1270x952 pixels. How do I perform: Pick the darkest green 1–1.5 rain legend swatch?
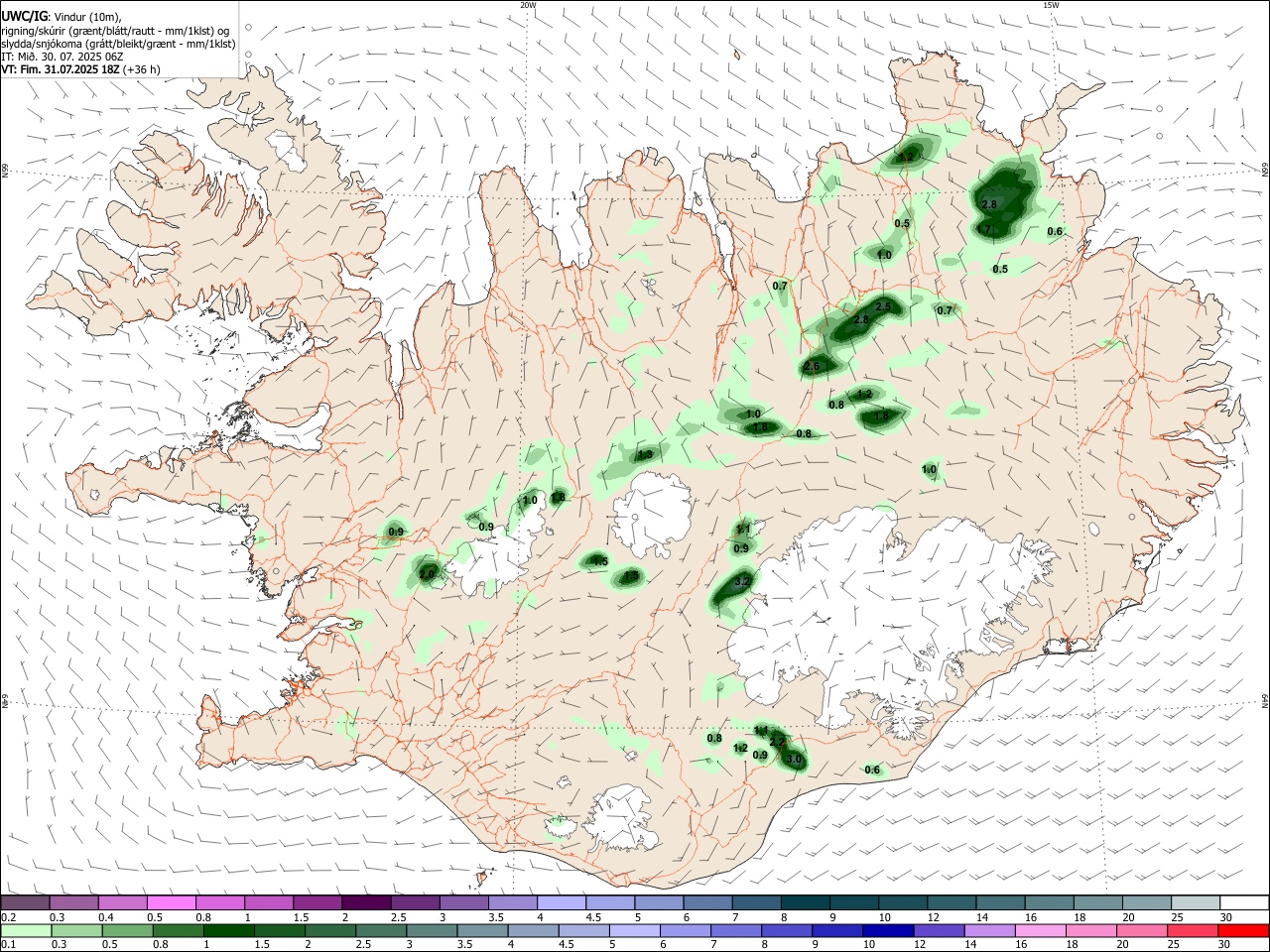pos(227,931)
